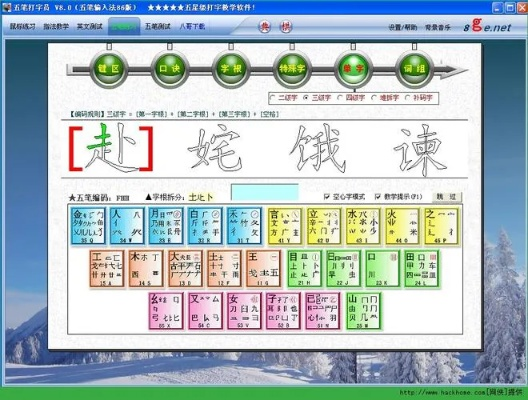
Task: Click the outlined practice character 姹
Action: coord(215,147)
